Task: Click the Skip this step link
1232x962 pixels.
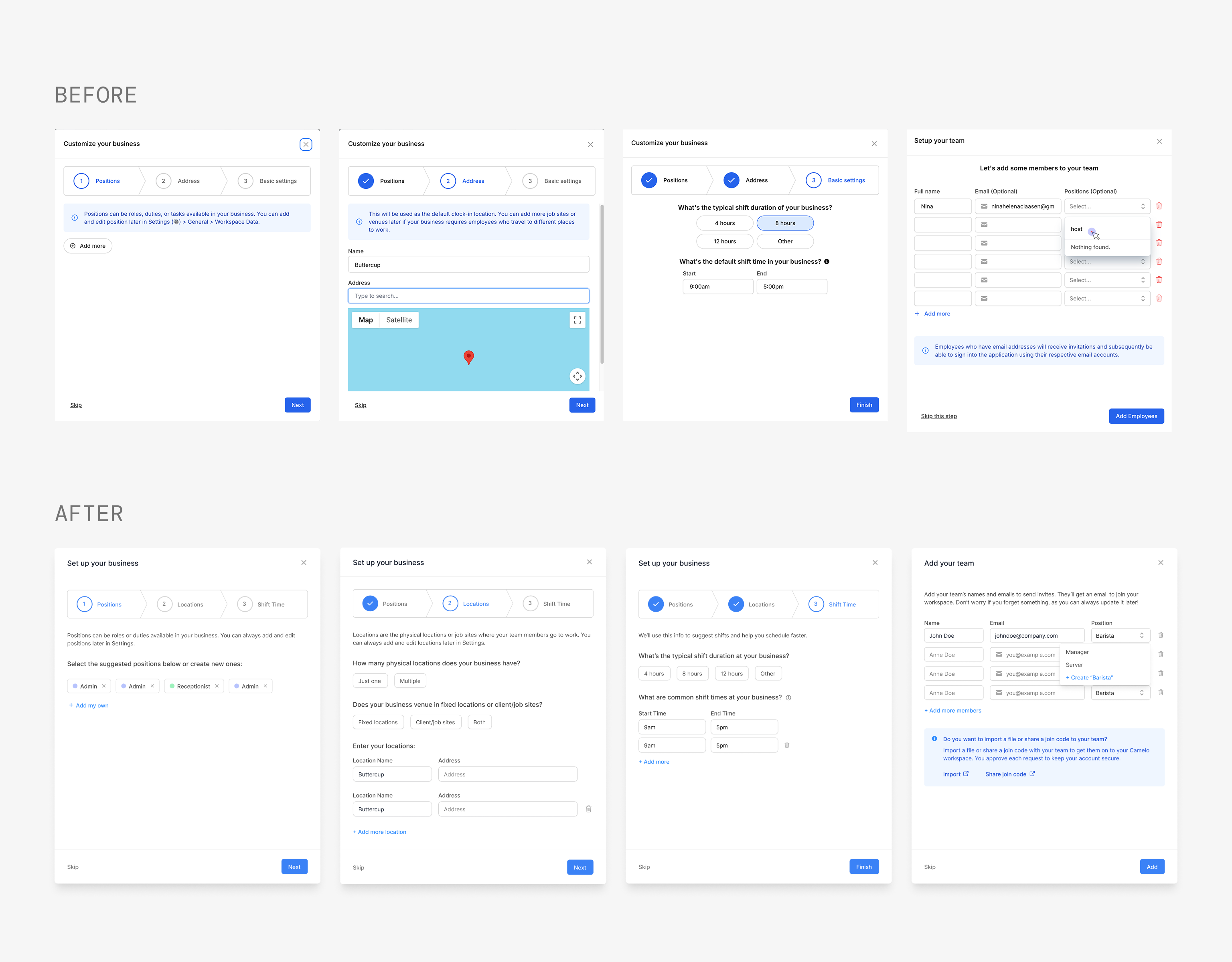Action: [939, 416]
